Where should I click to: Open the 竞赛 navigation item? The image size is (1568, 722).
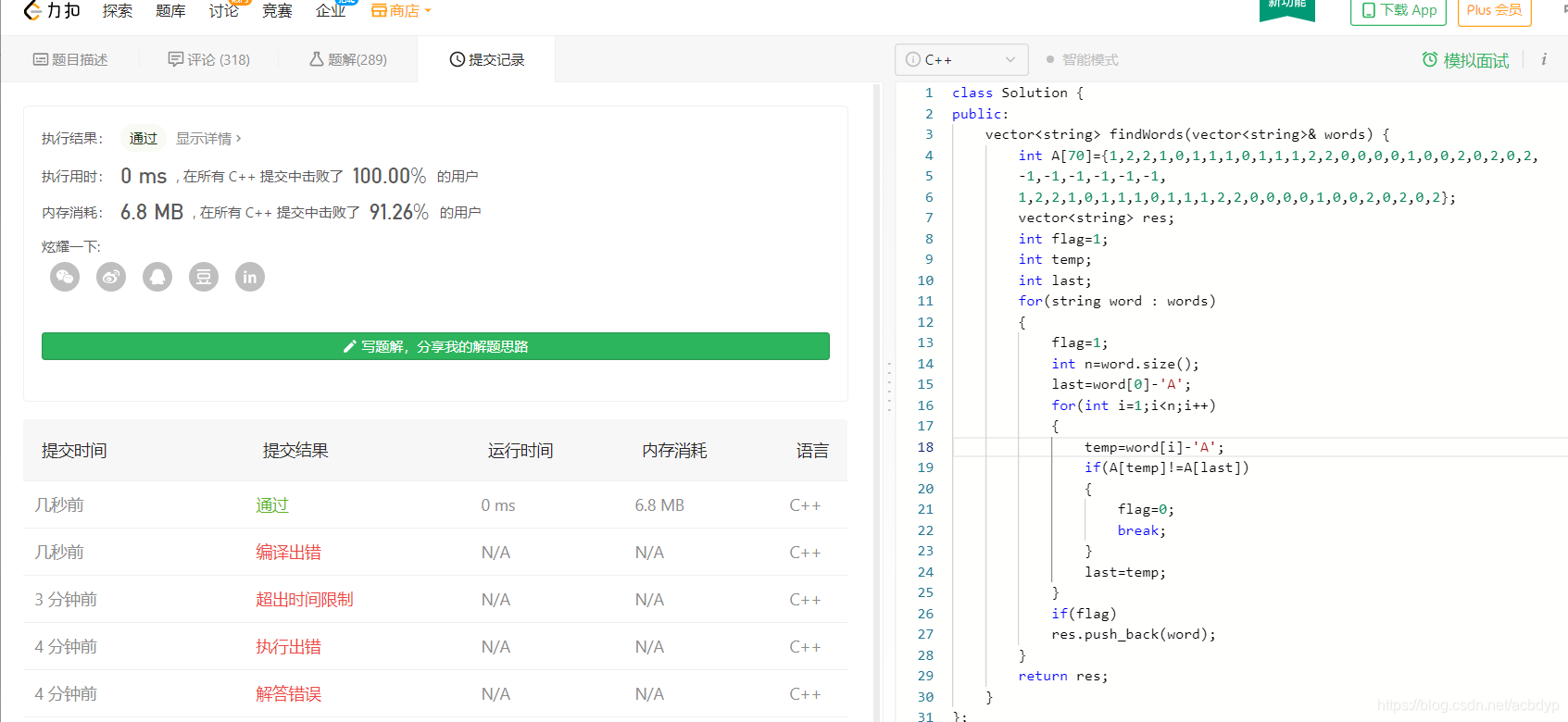coord(277,10)
